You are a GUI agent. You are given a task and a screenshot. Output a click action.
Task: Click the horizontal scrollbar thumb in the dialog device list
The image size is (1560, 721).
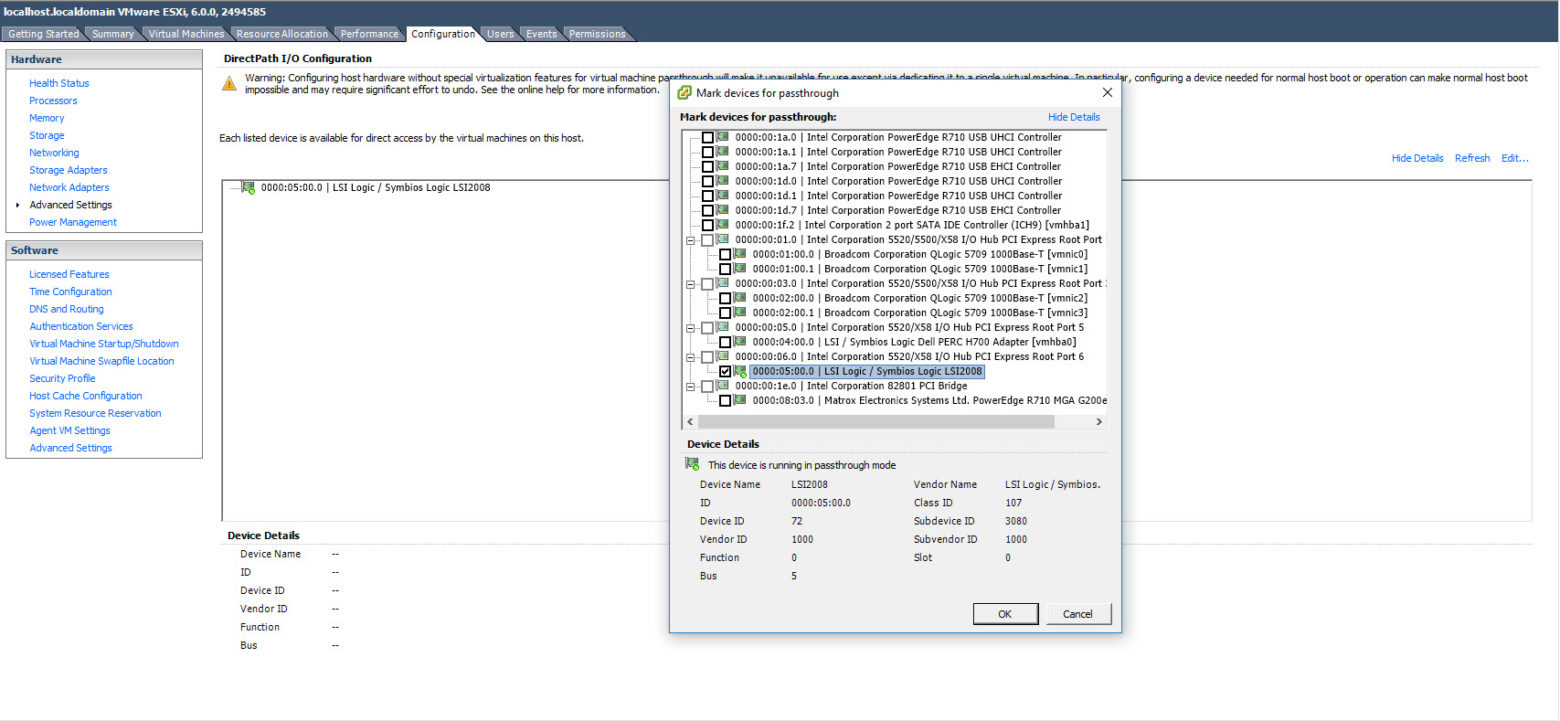876,422
